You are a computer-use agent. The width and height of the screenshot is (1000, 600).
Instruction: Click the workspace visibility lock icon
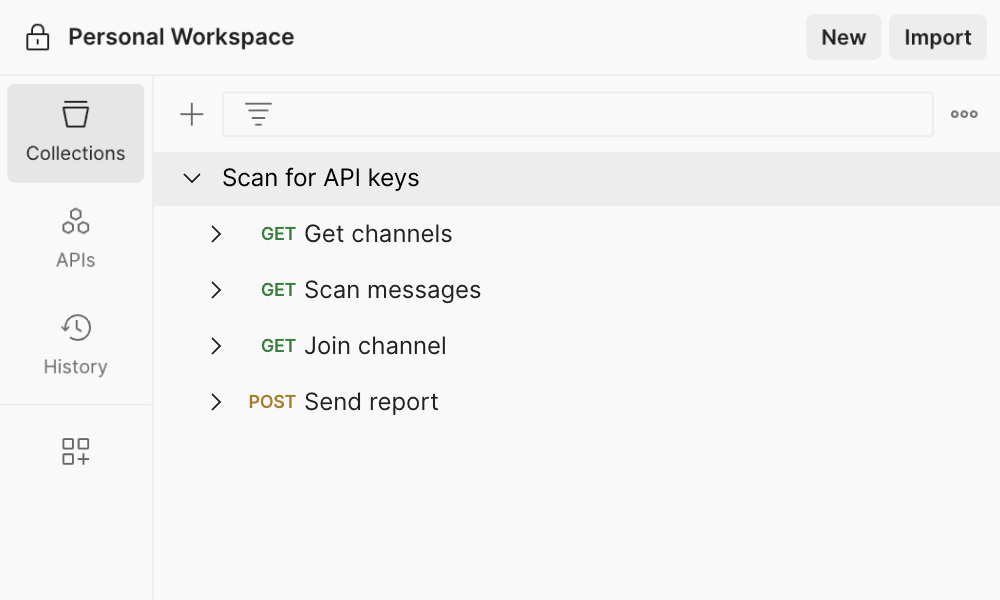(36, 36)
